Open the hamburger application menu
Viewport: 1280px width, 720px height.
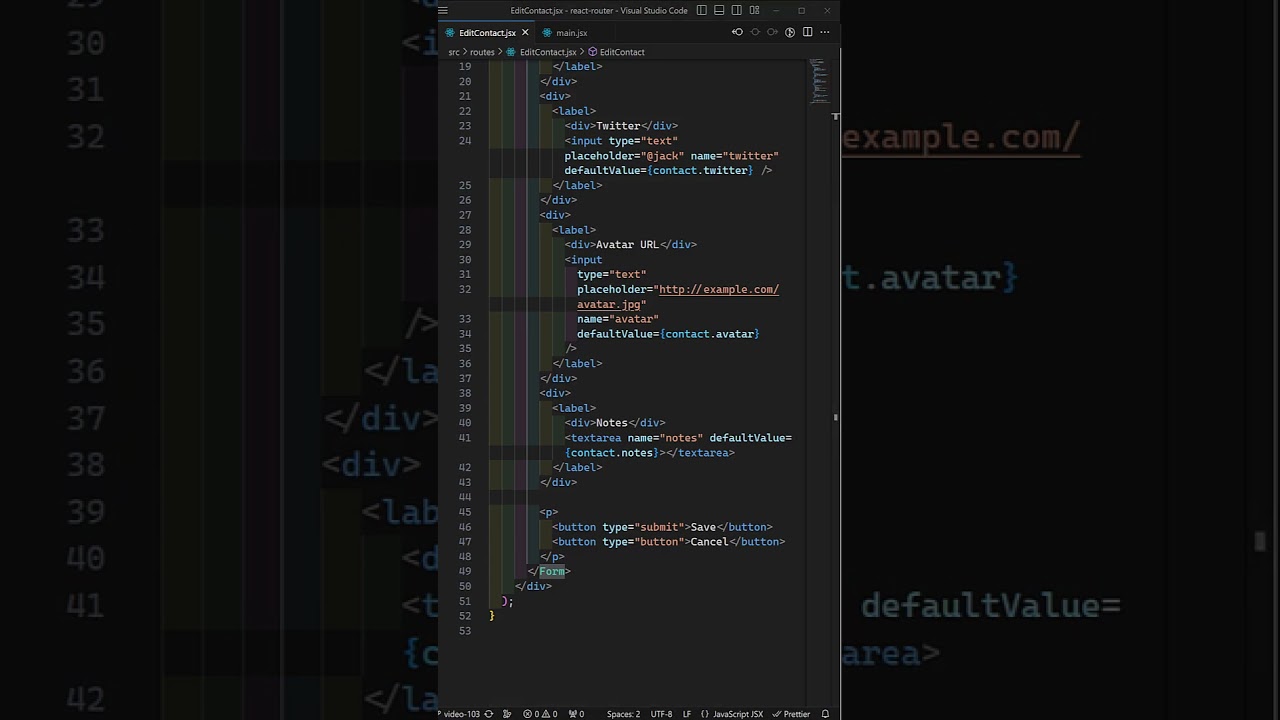pyautogui.click(x=443, y=11)
